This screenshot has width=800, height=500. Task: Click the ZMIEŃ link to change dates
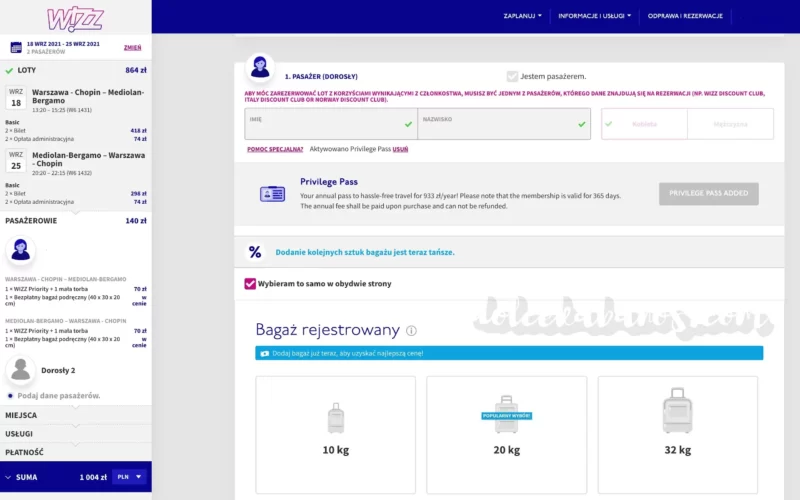[133, 47]
